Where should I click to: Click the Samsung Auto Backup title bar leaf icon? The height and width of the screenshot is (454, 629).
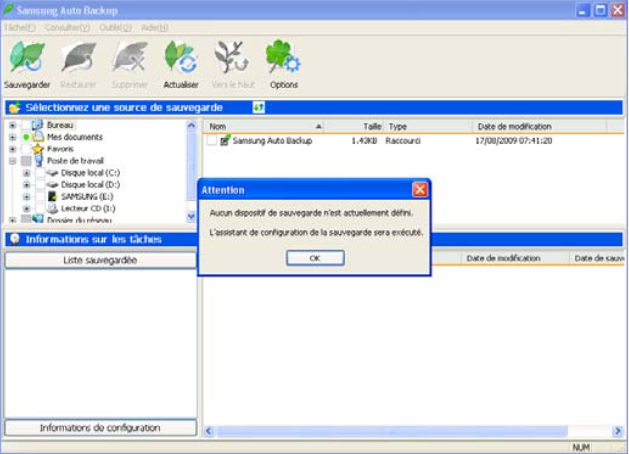(8, 10)
